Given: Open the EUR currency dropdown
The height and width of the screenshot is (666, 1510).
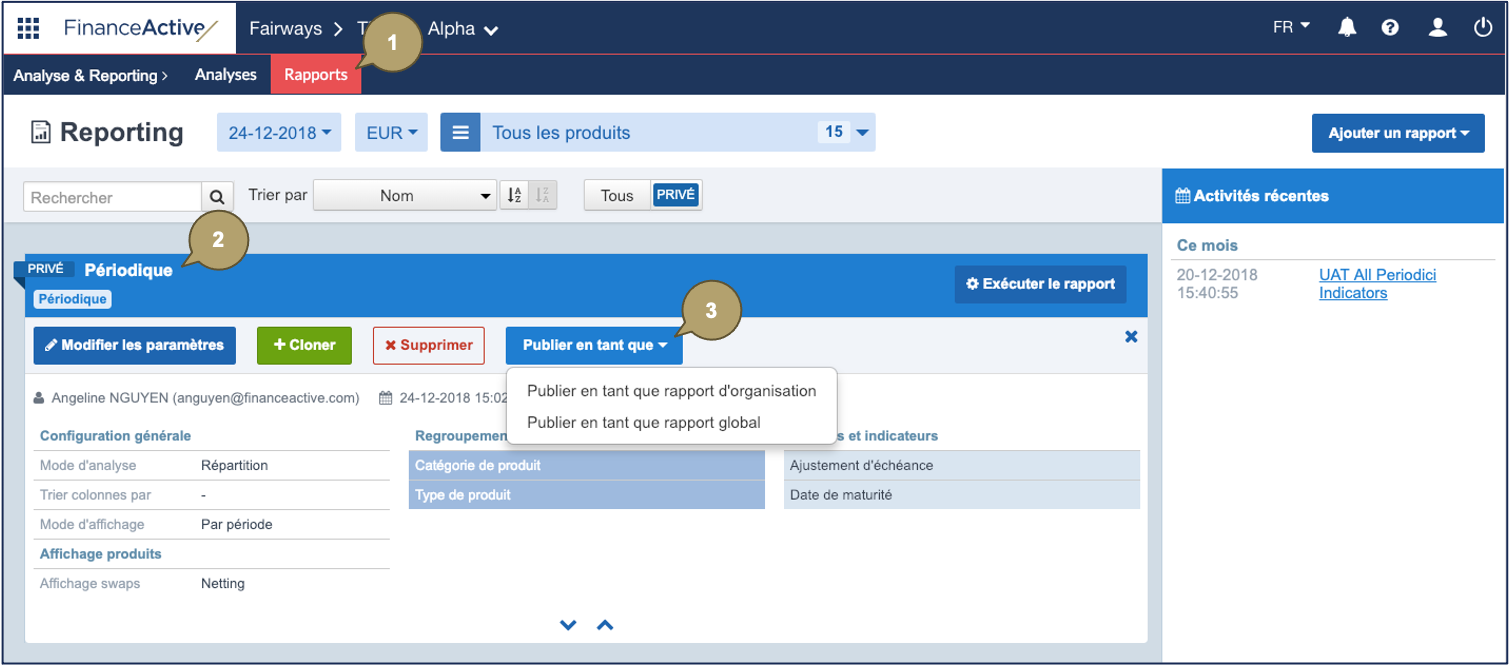Looking at the screenshot, I should 391,133.
